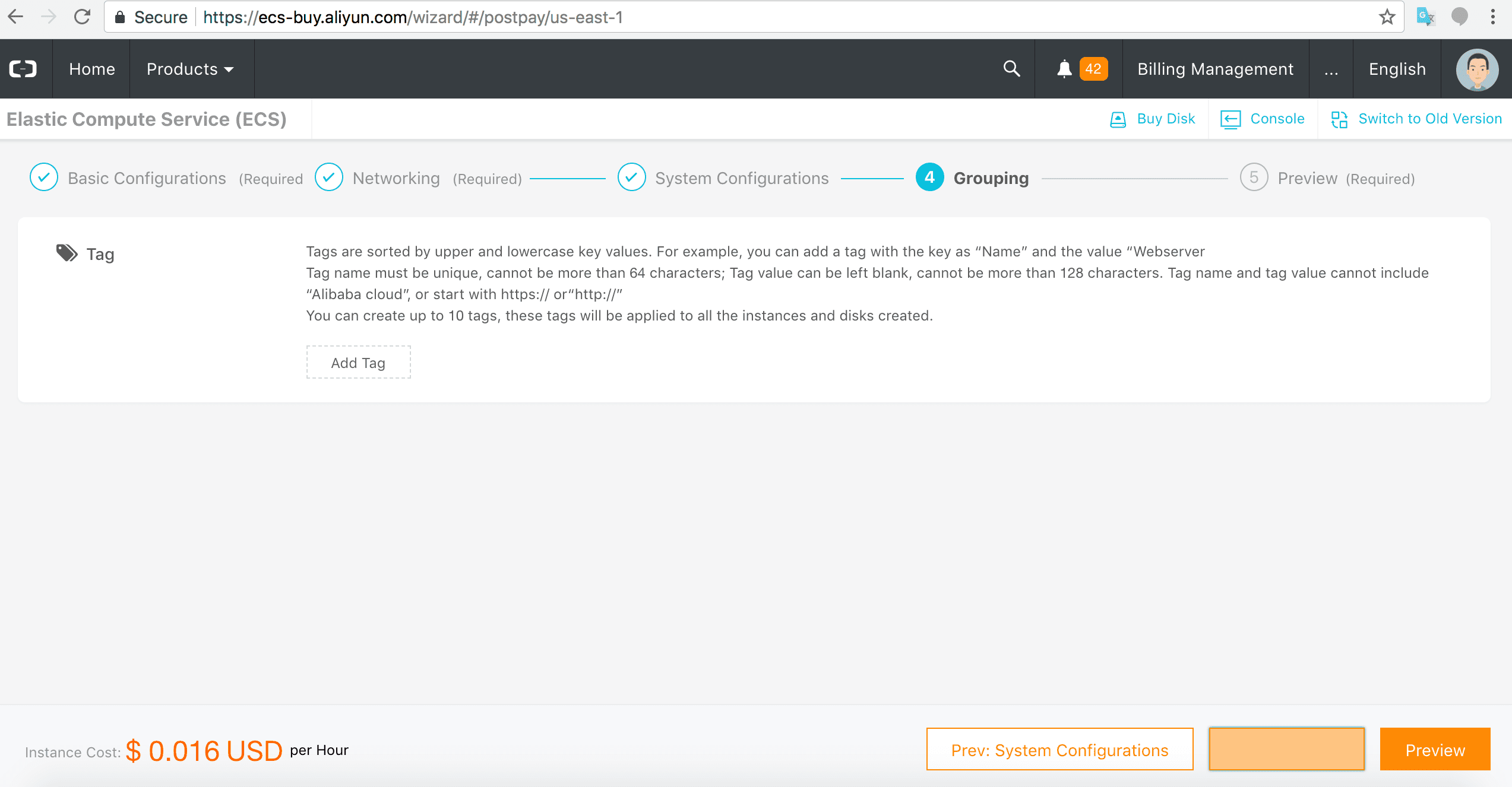Jump to Basic Configurations step
The image size is (1512, 787).
[x=146, y=178]
